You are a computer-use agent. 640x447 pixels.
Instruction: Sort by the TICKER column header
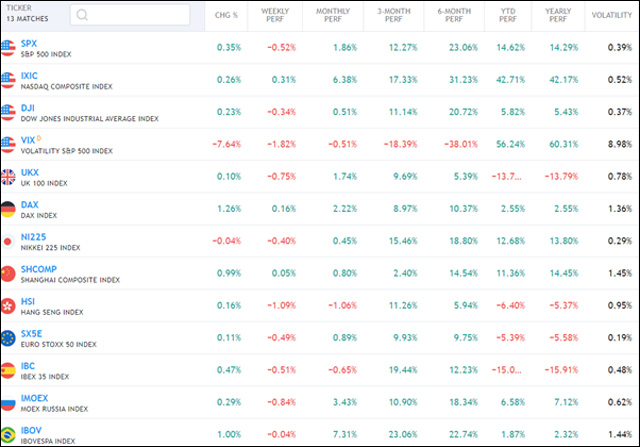19,8
